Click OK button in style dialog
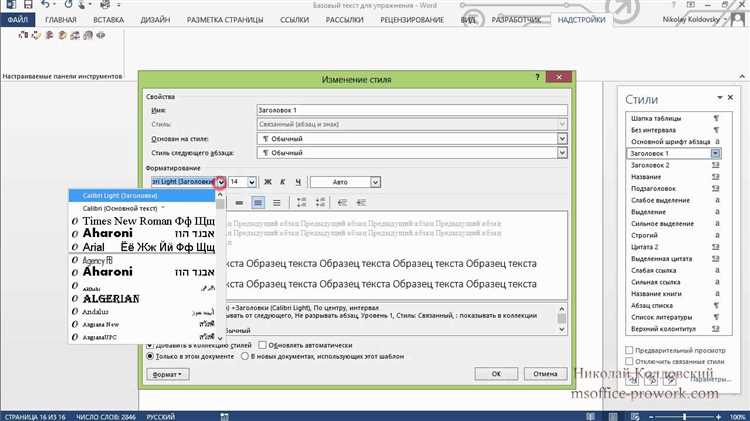750x421 pixels. click(496, 374)
